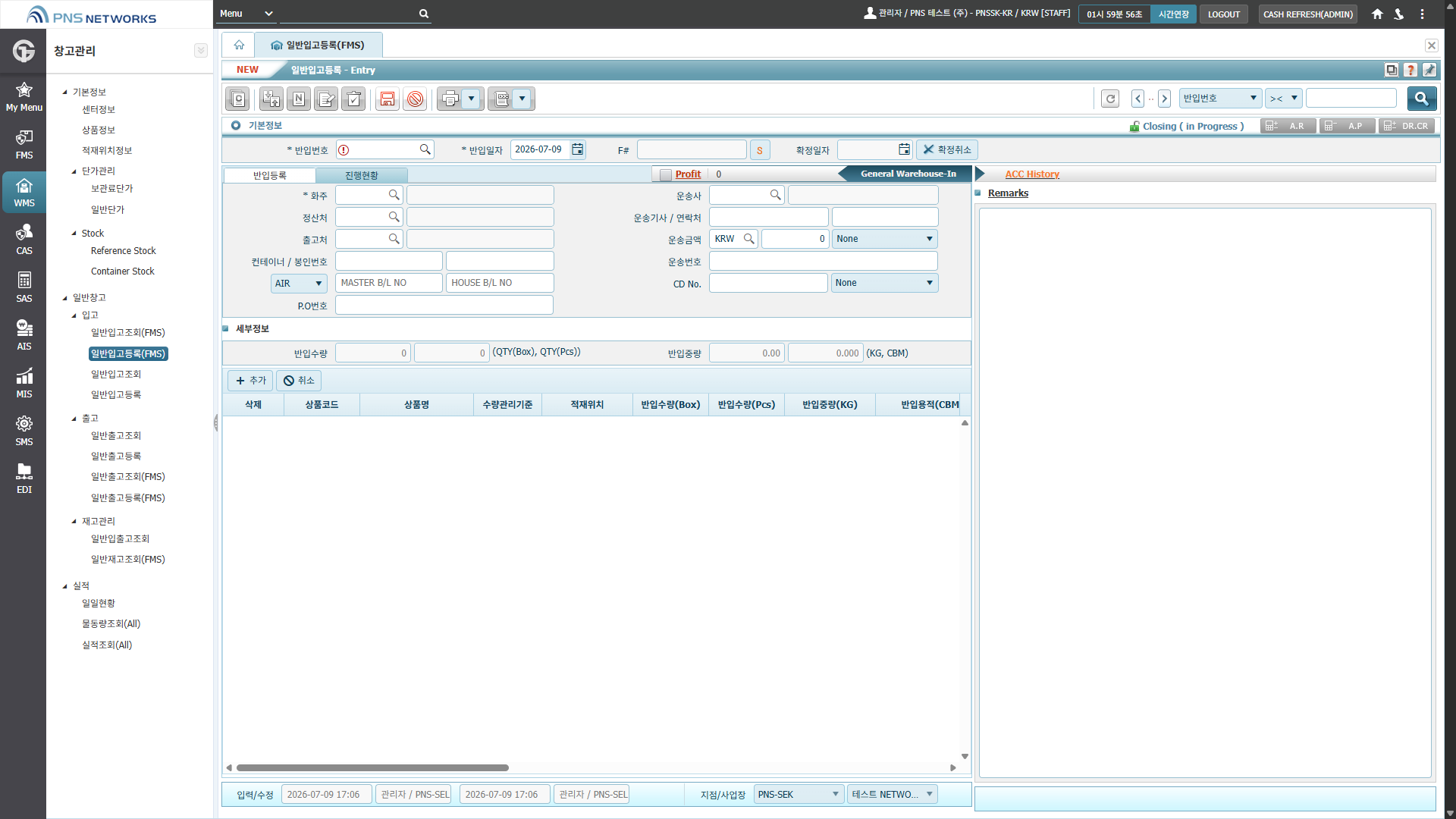Image resolution: width=1456 pixels, height=819 pixels.
Task: Click the 시간연장 time extension button
Action: point(1173,14)
